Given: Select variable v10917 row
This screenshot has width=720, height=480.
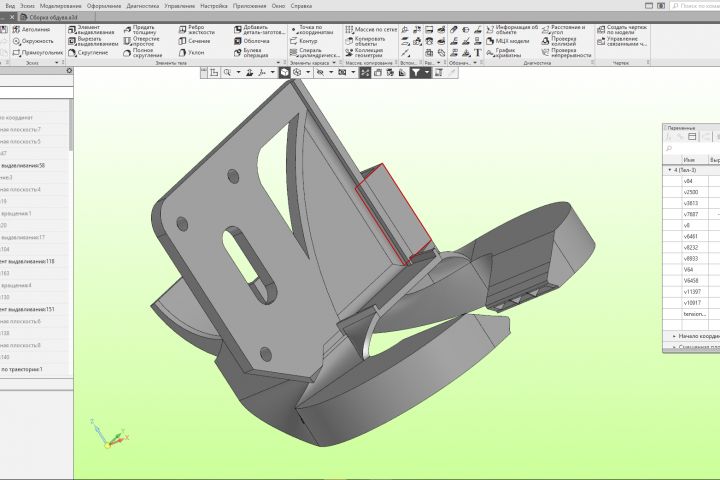Looking at the screenshot, I should pyautogui.click(x=692, y=303).
